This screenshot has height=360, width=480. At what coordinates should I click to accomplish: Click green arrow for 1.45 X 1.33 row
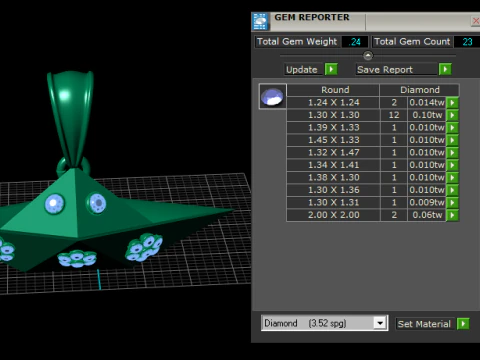(452, 140)
